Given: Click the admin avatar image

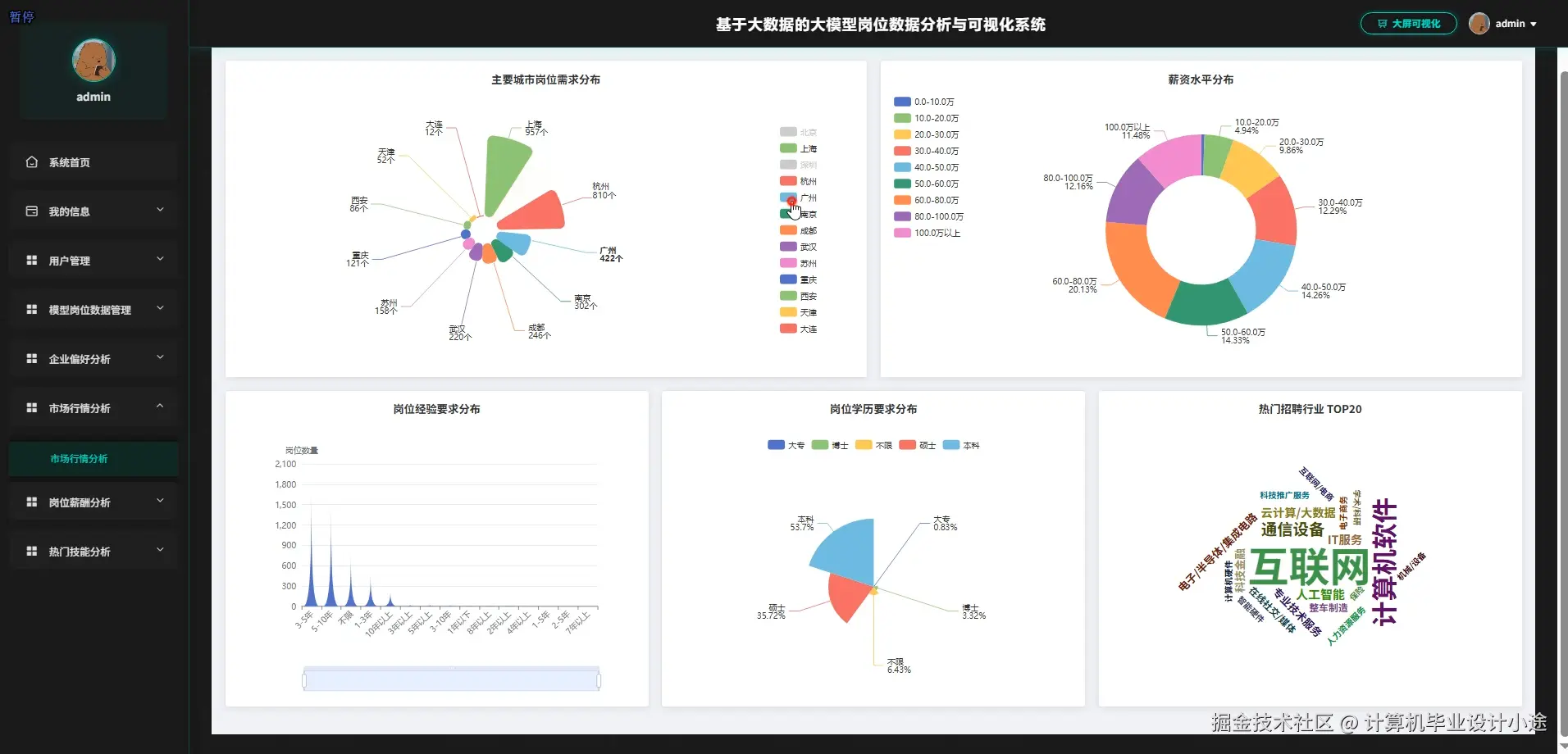Looking at the screenshot, I should point(1479,22).
